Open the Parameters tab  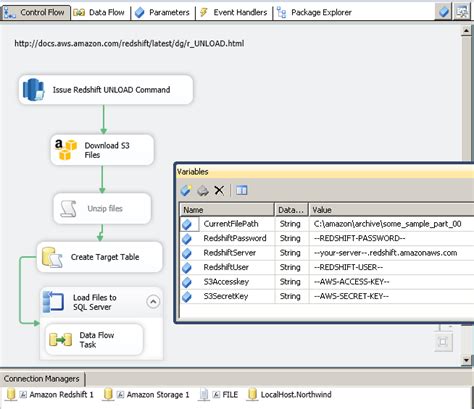[163, 13]
